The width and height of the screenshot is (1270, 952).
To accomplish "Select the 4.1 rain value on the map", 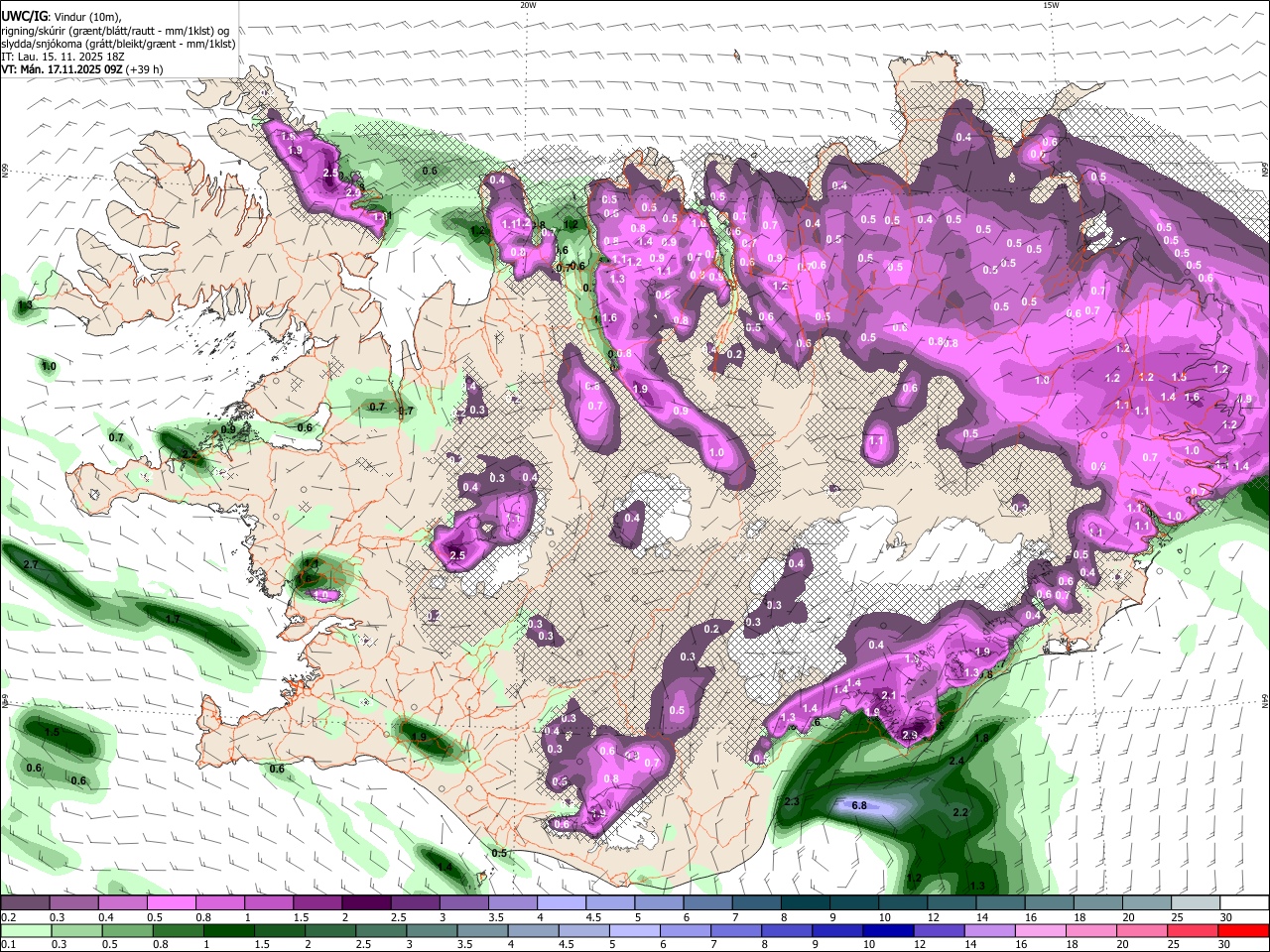I will point(311,563).
